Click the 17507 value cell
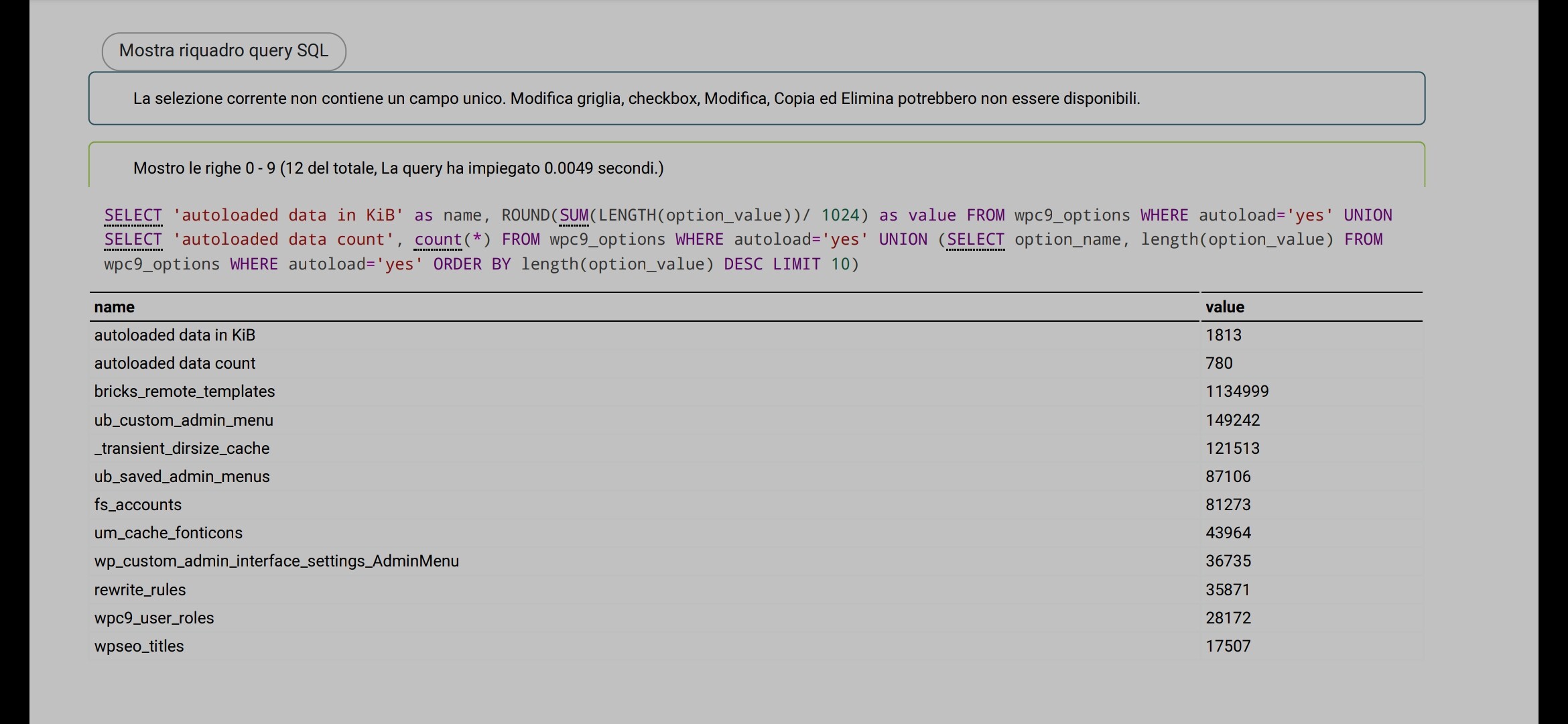 pyautogui.click(x=1312, y=646)
